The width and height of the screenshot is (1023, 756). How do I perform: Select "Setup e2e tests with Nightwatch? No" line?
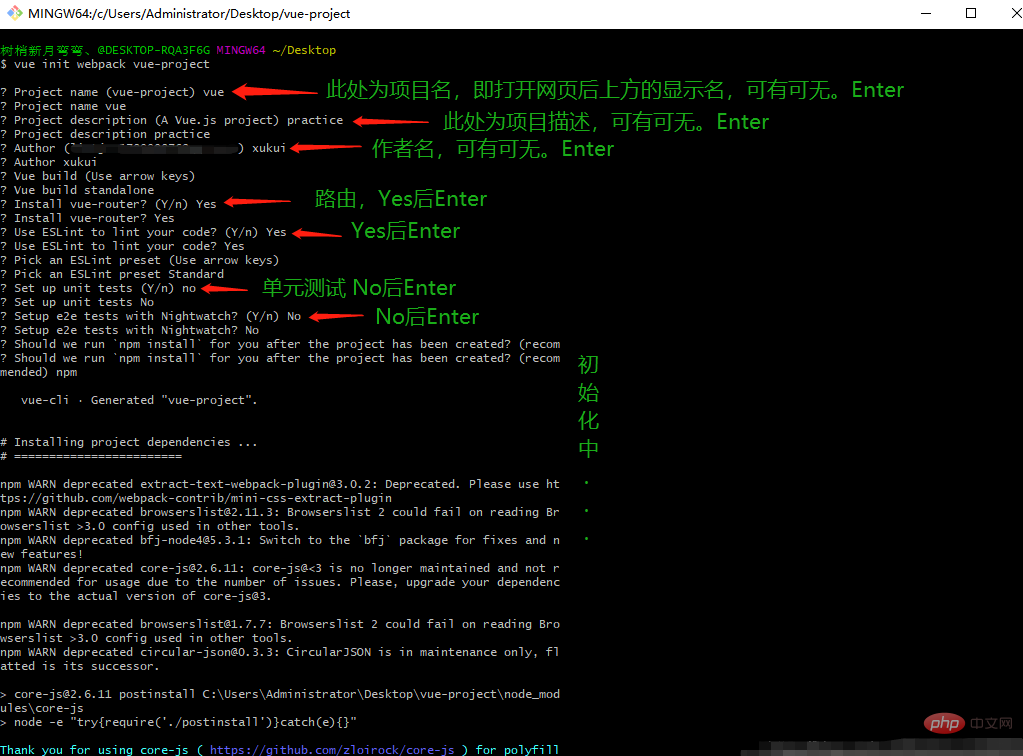[130, 330]
